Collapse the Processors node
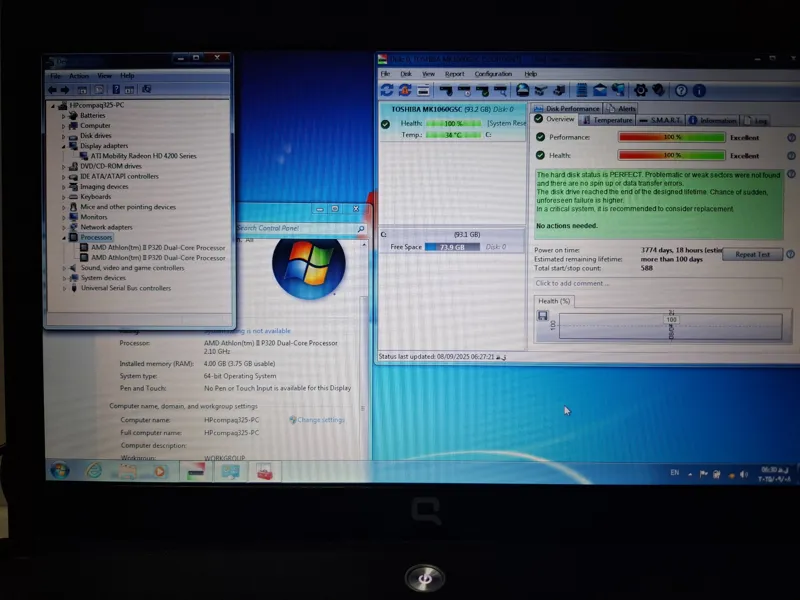 64,238
